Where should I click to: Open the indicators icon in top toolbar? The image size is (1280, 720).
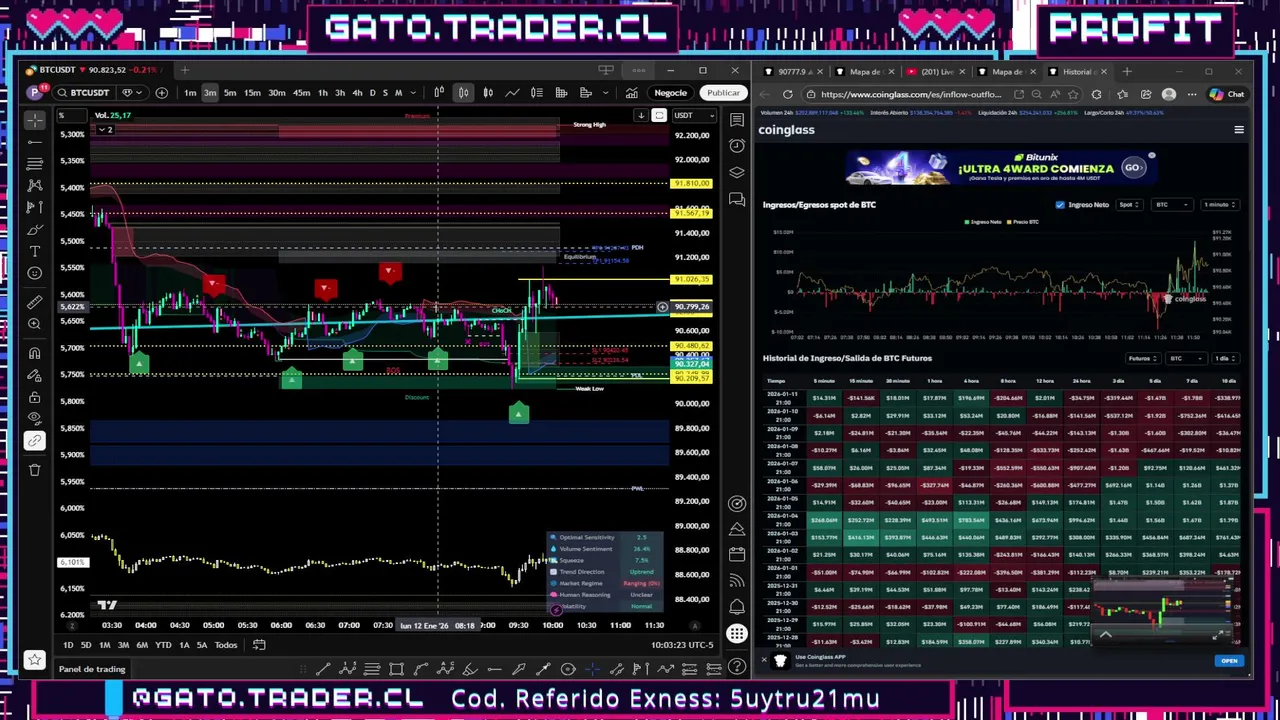[632, 93]
